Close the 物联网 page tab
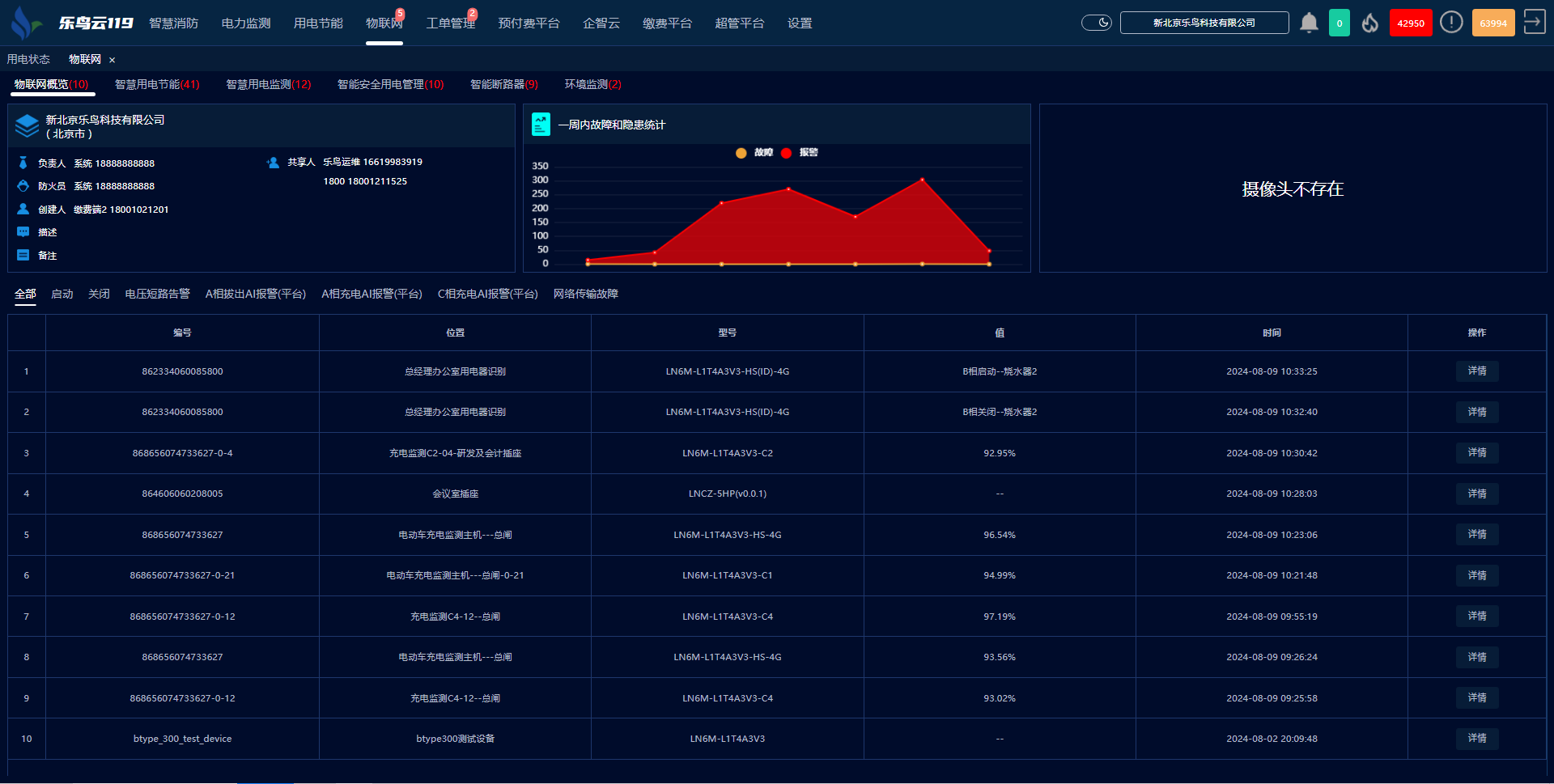1554x784 pixels. coord(113,60)
